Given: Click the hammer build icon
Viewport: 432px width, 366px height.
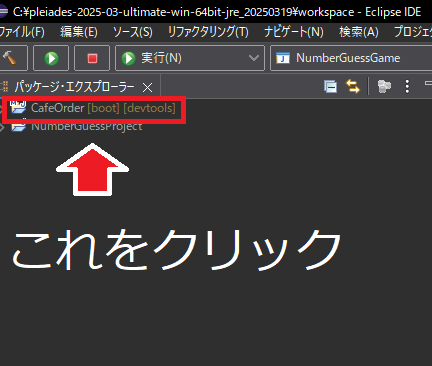Looking at the screenshot, I should tap(10, 58).
